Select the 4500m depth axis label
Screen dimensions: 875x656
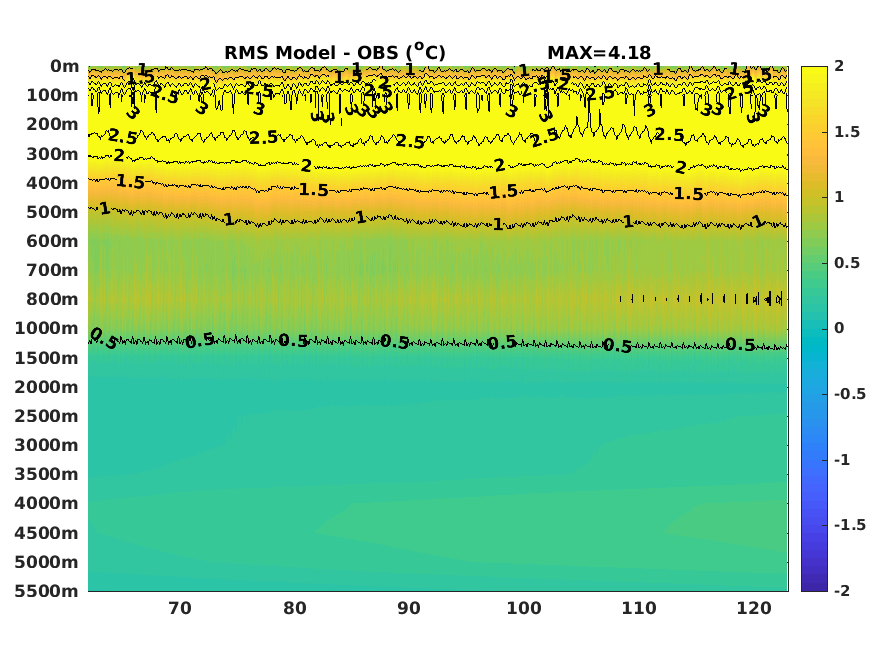click(47, 533)
